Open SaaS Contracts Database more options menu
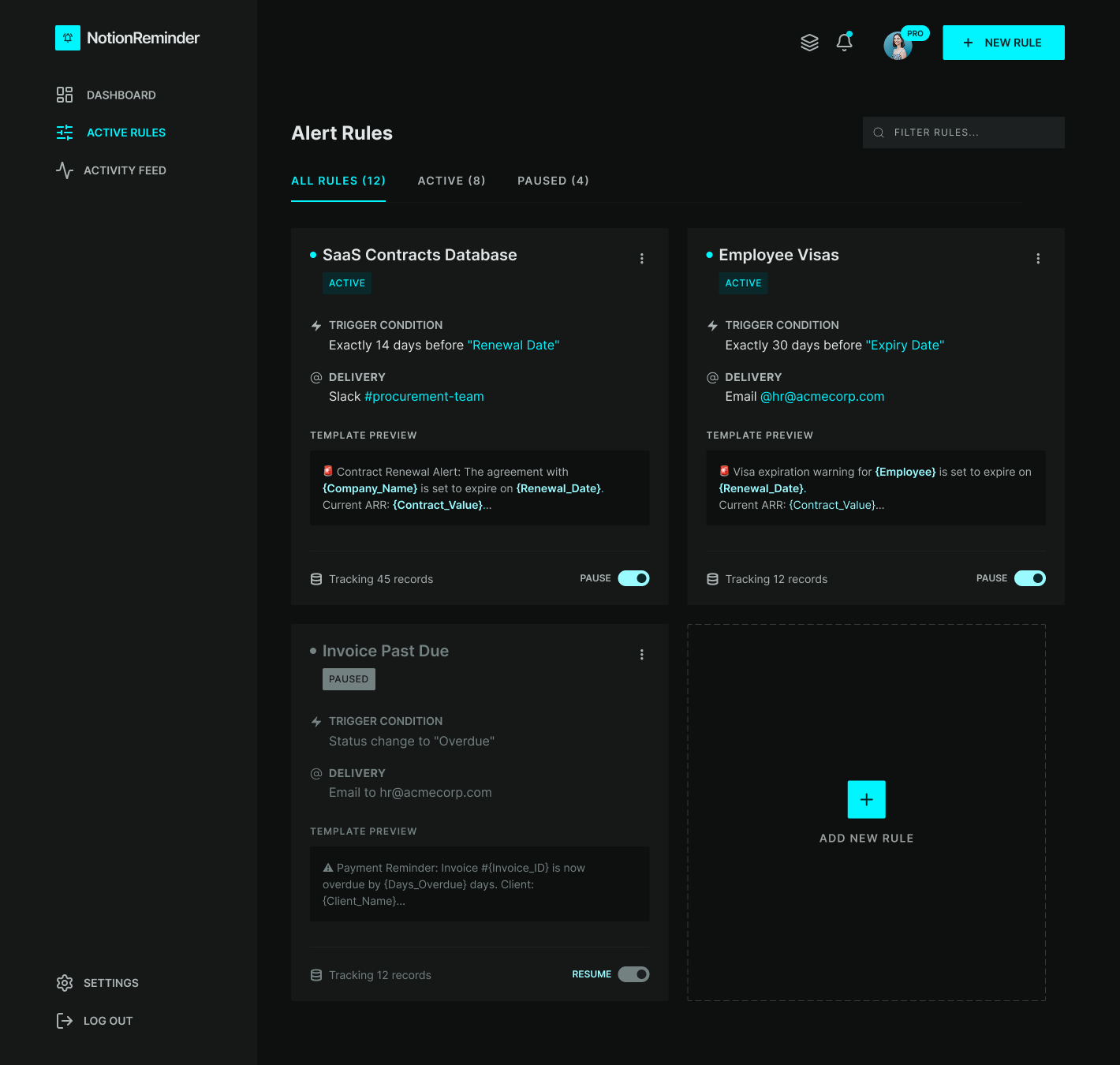 (642, 259)
